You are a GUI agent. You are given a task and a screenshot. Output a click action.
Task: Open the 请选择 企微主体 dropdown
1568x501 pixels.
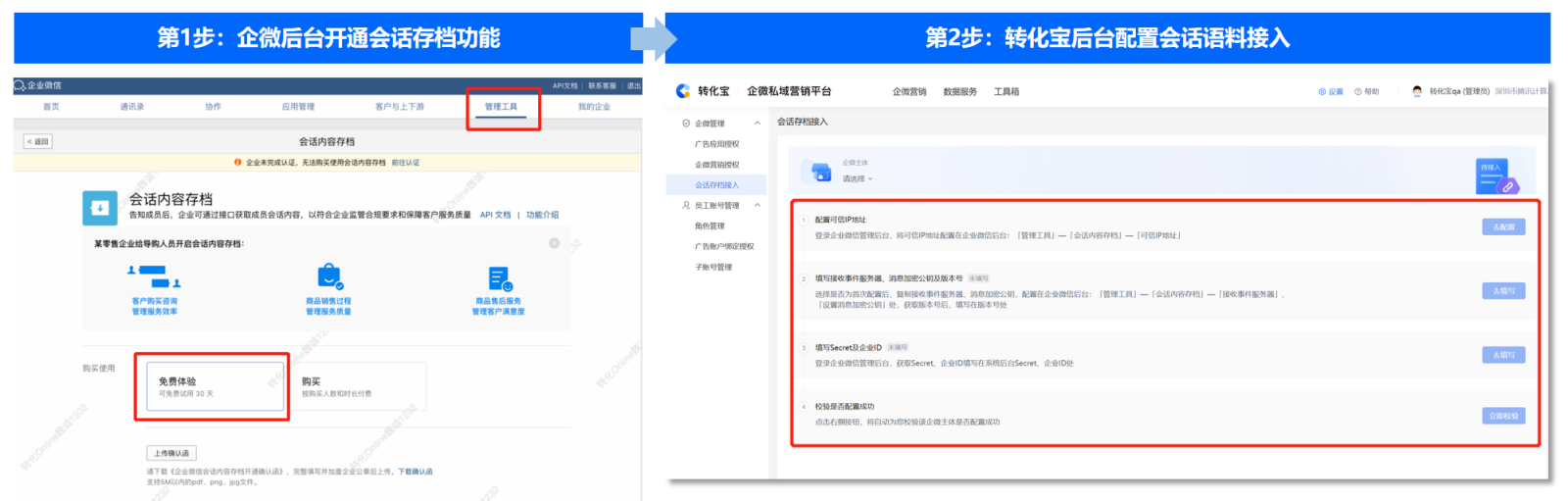tap(857, 178)
